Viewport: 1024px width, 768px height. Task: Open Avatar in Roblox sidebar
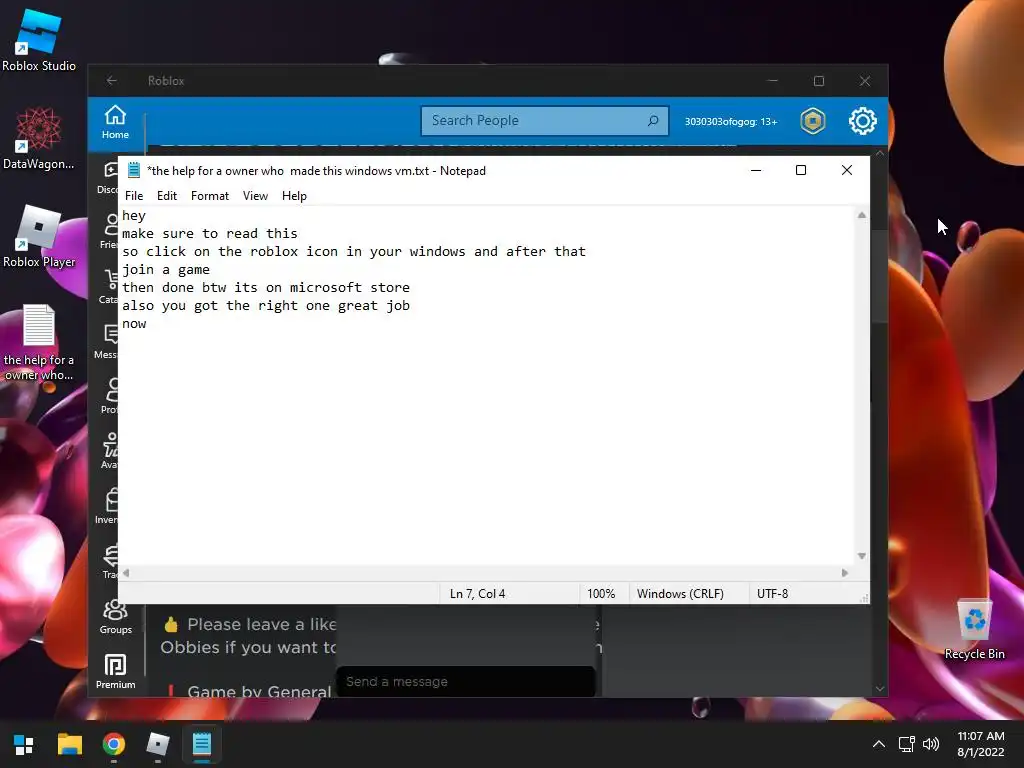pos(110,452)
